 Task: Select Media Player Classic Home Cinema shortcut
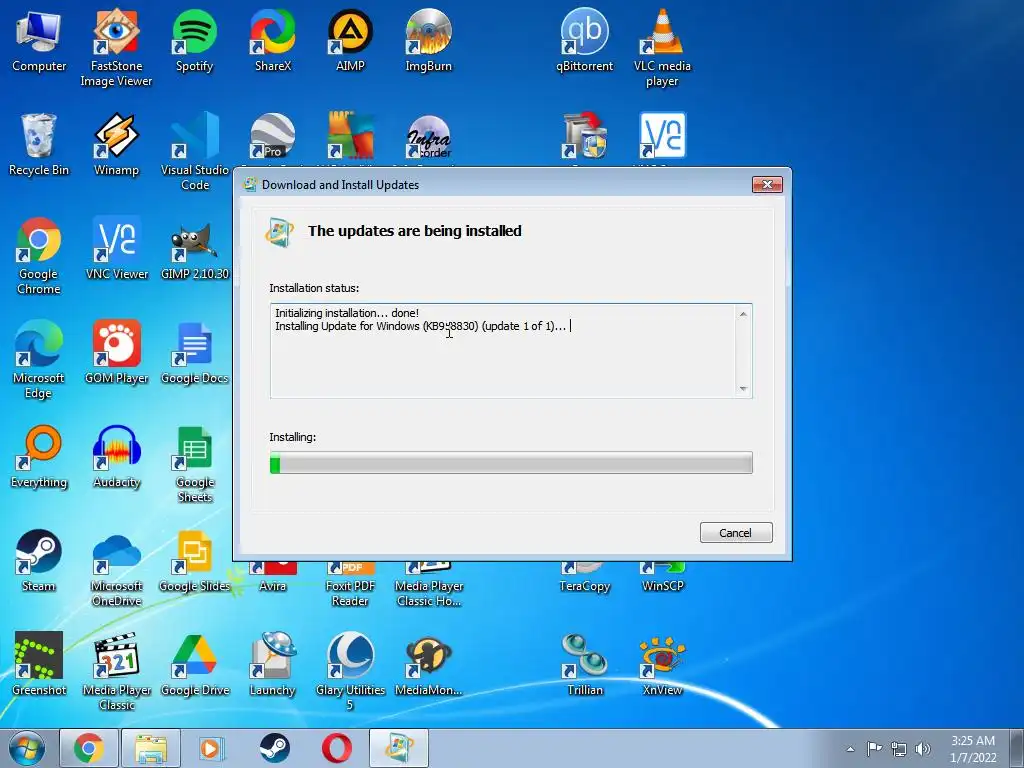pyautogui.click(x=428, y=584)
